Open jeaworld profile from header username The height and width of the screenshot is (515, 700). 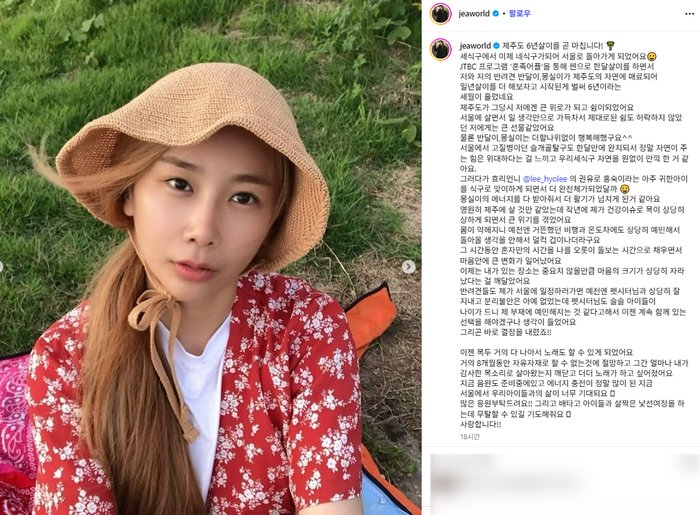coord(474,14)
